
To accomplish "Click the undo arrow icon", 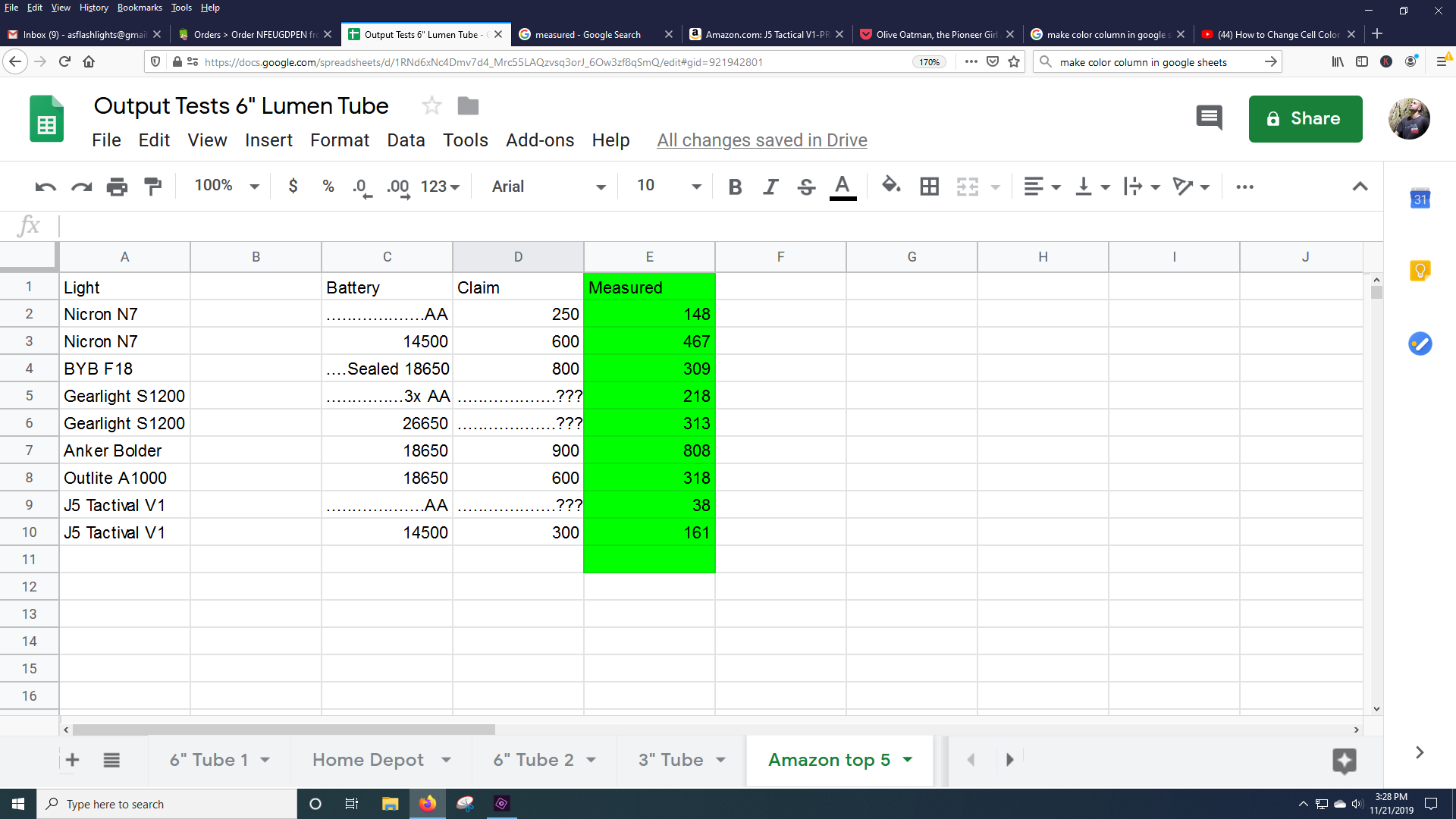I will point(45,187).
